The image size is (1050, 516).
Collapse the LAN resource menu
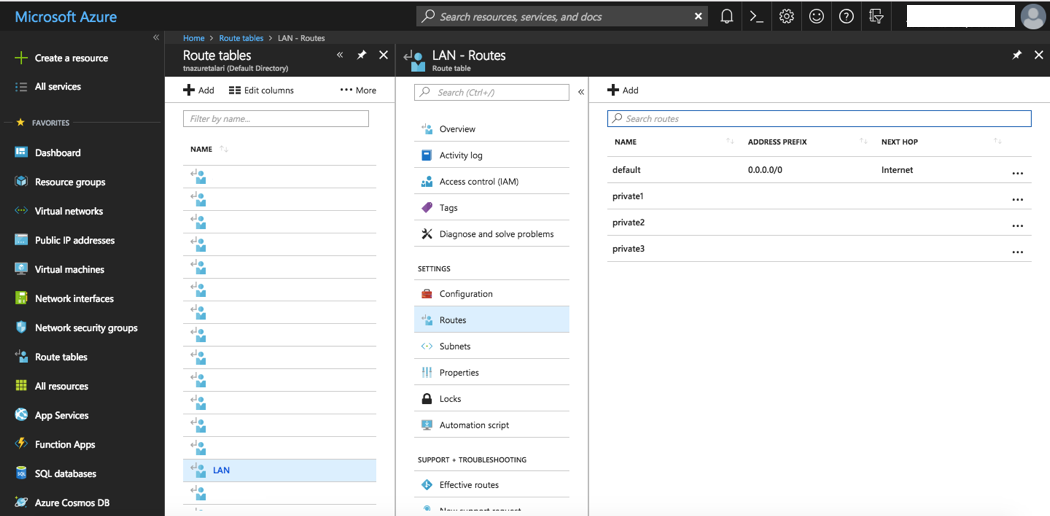coord(581,92)
